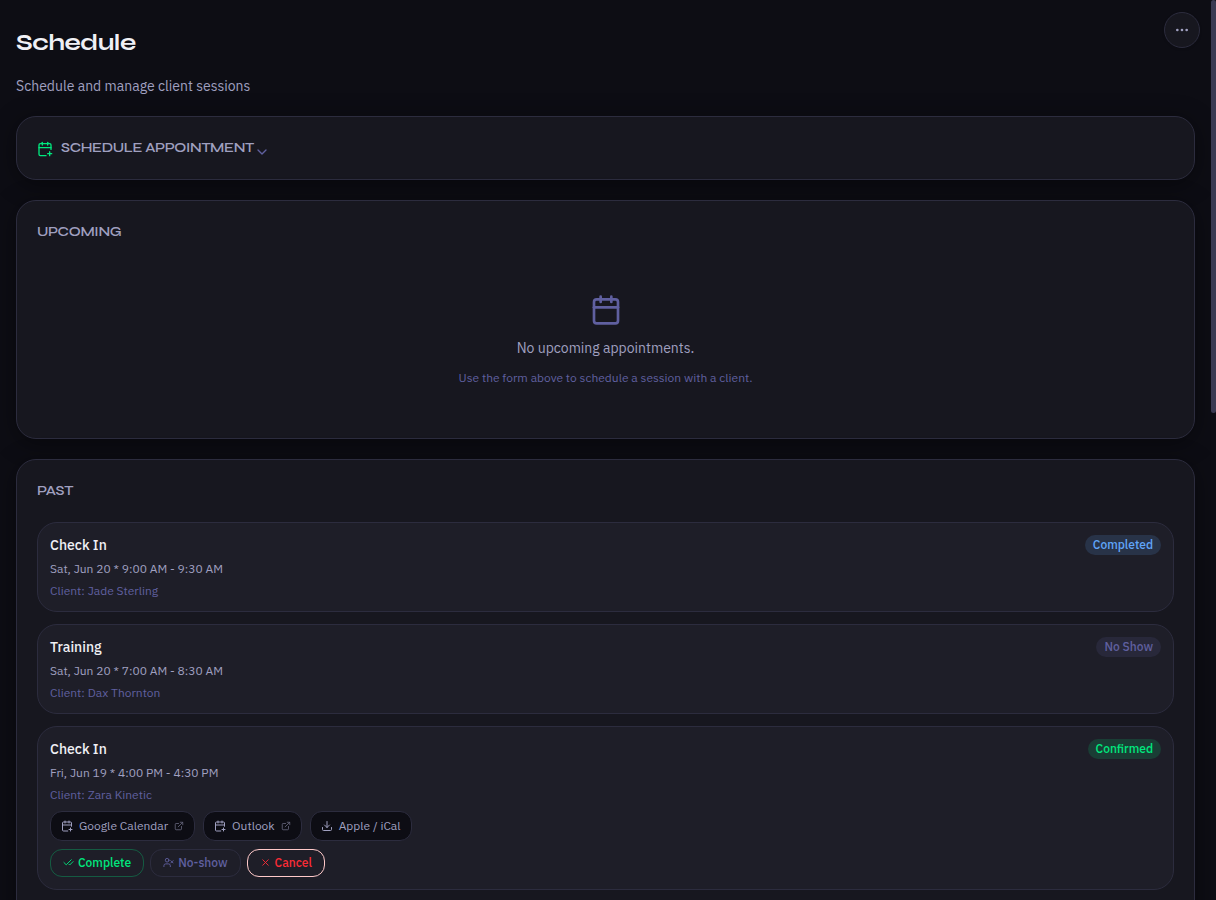This screenshot has width=1216, height=900.
Task: Mark Zara Kinetic check-in as Complete
Action: point(97,863)
